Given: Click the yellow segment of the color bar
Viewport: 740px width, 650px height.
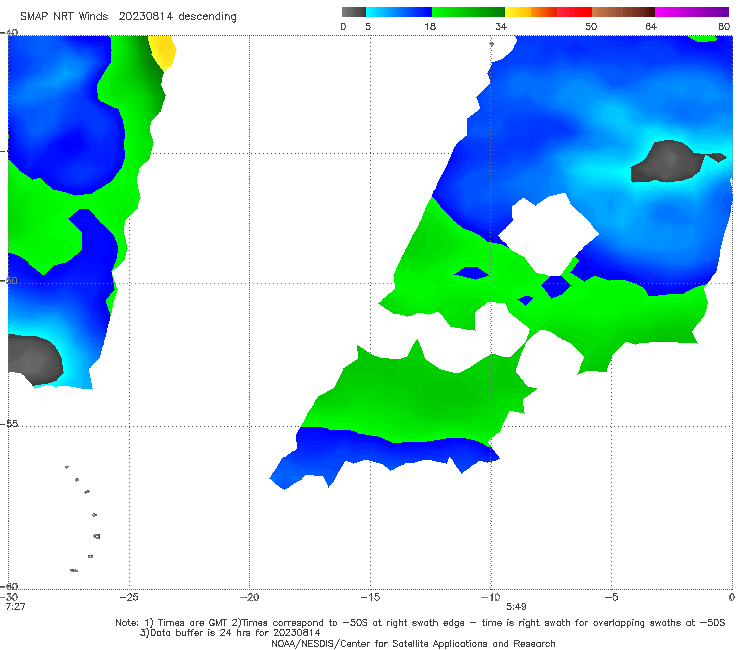Looking at the screenshot, I should 518,12.
